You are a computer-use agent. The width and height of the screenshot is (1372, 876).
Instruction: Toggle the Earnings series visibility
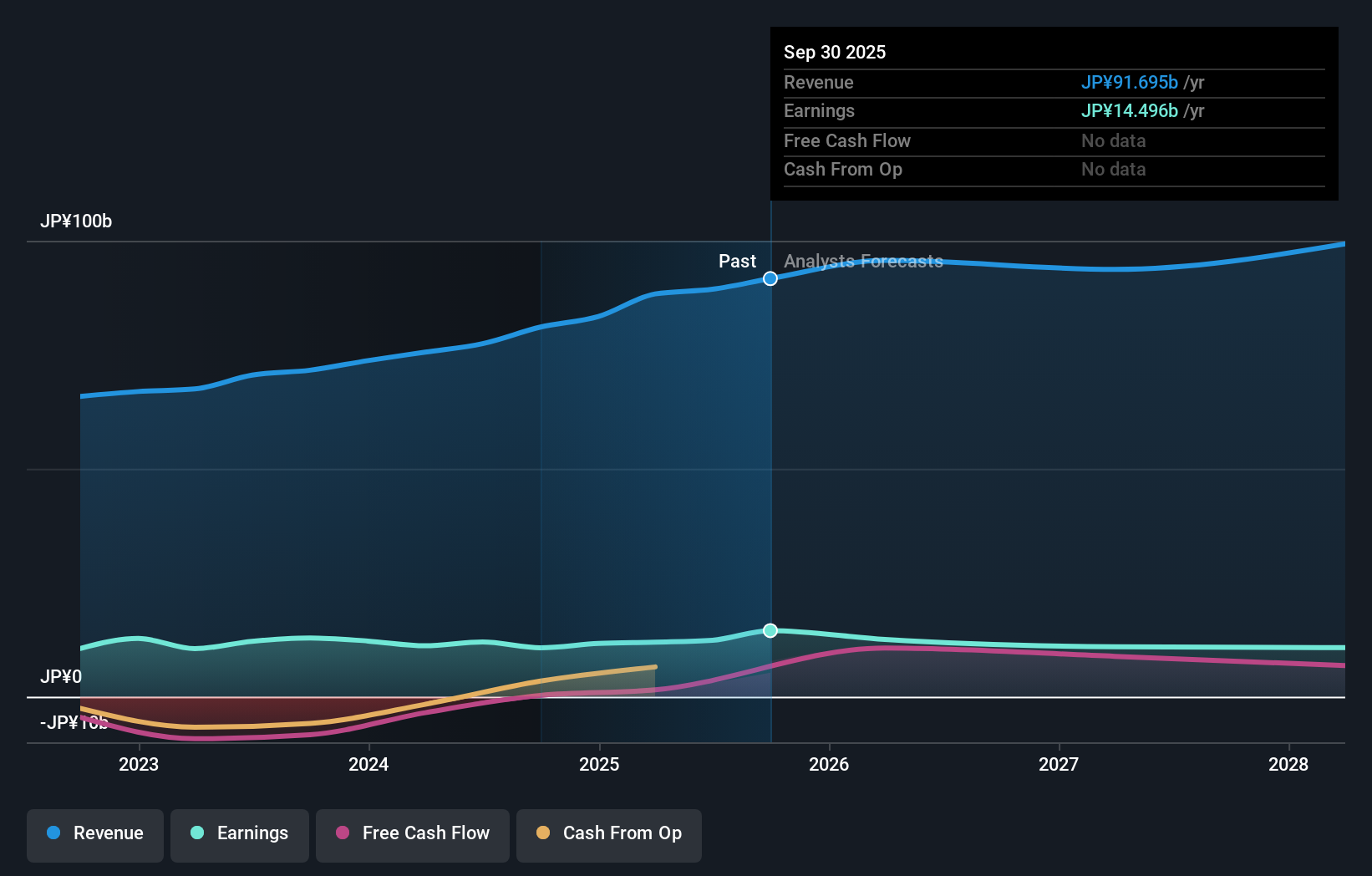pyautogui.click(x=240, y=835)
